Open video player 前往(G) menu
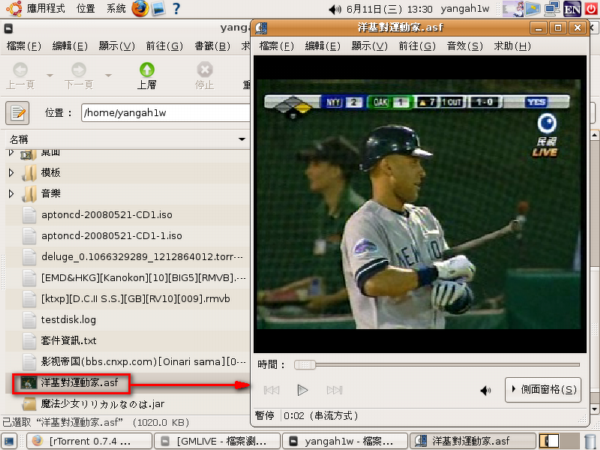This screenshot has height=450, width=600. [417, 46]
